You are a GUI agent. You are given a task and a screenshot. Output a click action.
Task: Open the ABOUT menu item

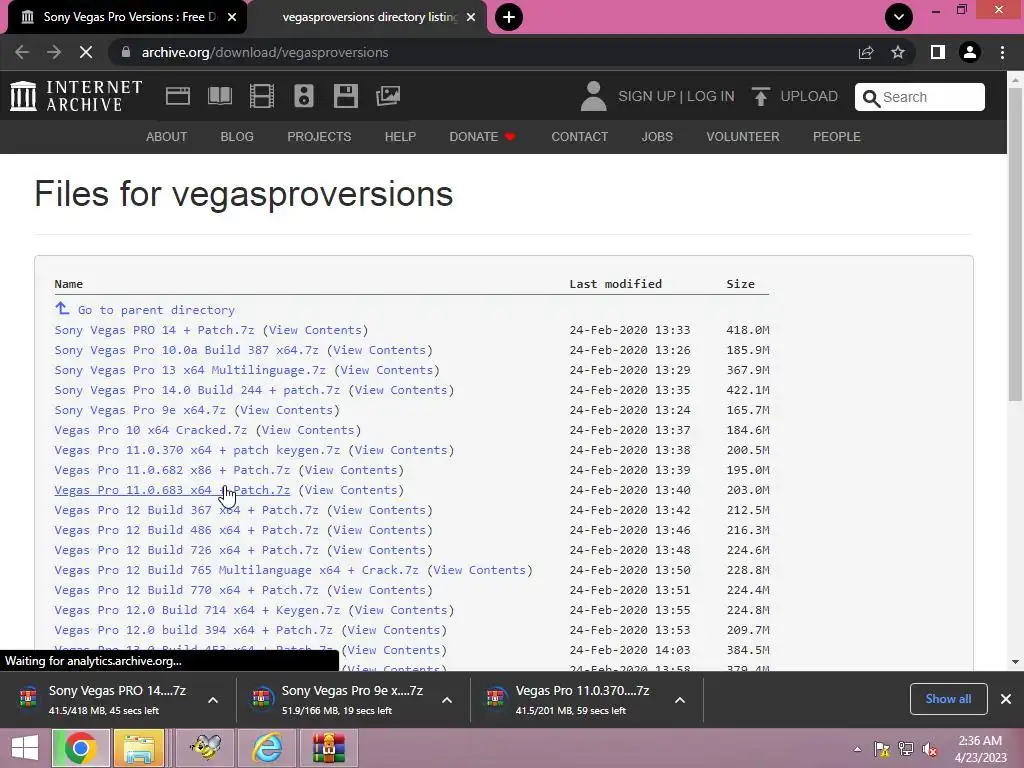167,136
